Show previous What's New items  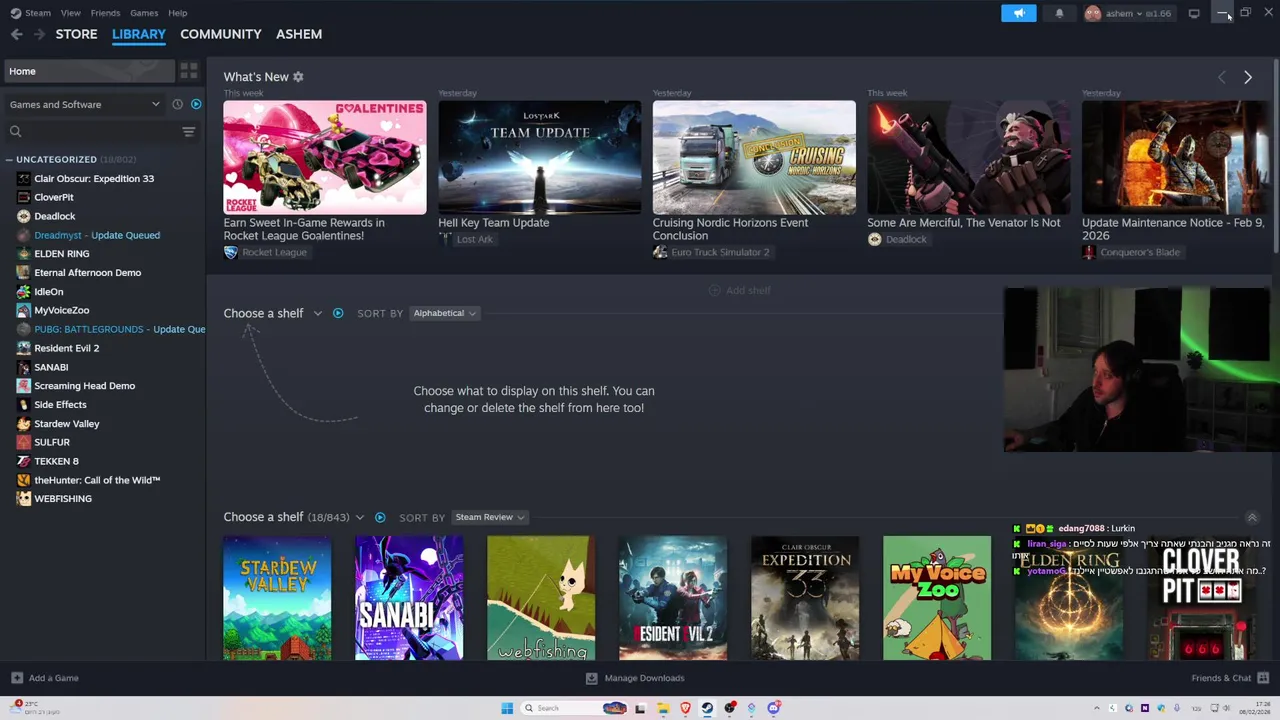point(1221,77)
